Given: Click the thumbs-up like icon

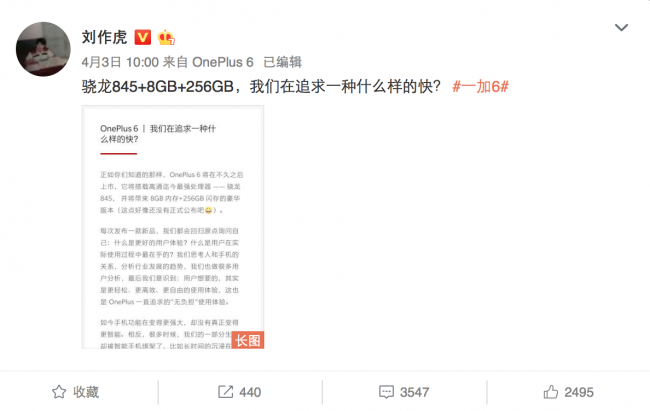Looking at the screenshot, I should pyautogui.click(x=551, y=392).
